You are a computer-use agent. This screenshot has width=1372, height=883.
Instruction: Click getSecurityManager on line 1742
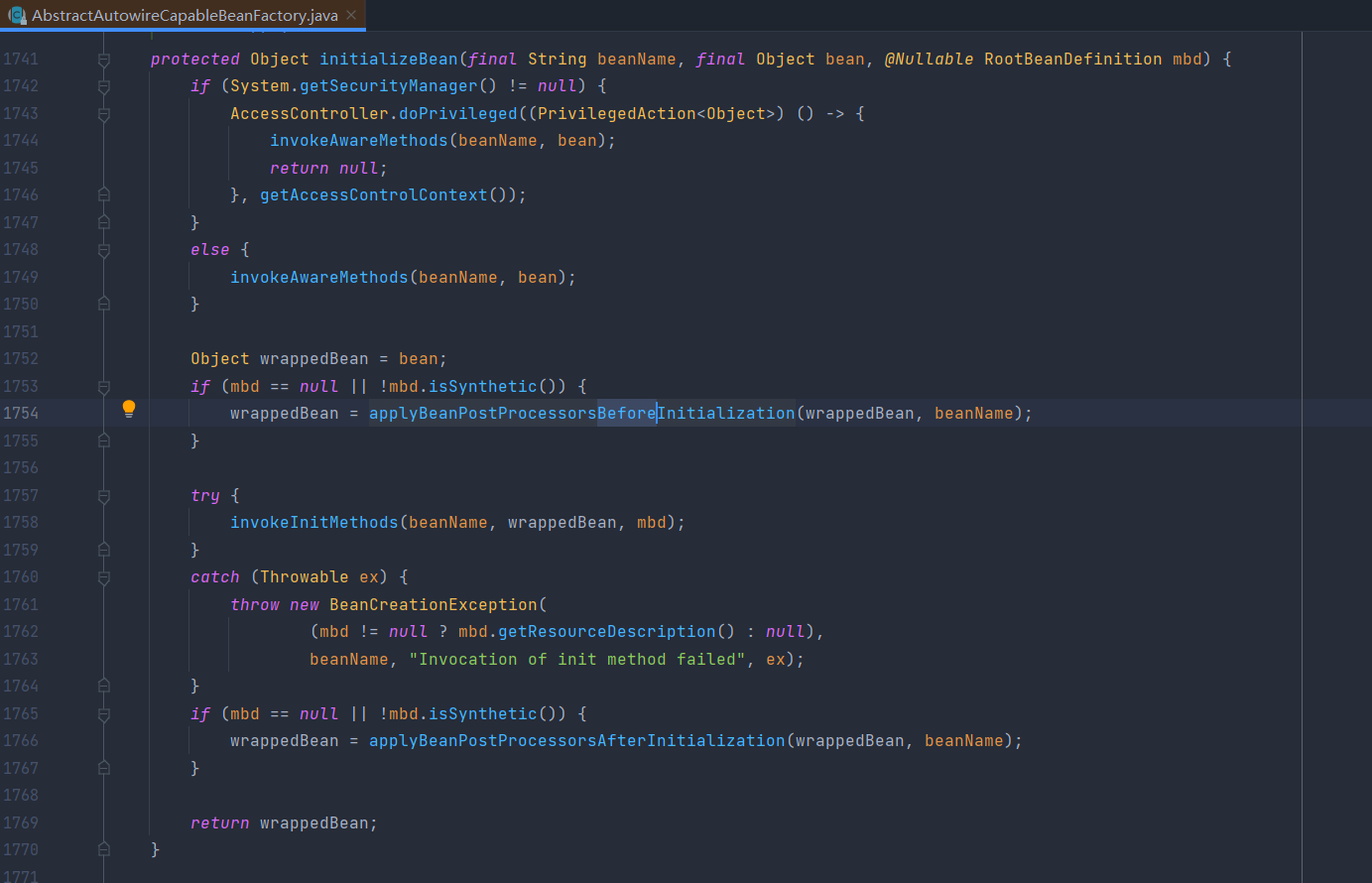click(389, 86)
